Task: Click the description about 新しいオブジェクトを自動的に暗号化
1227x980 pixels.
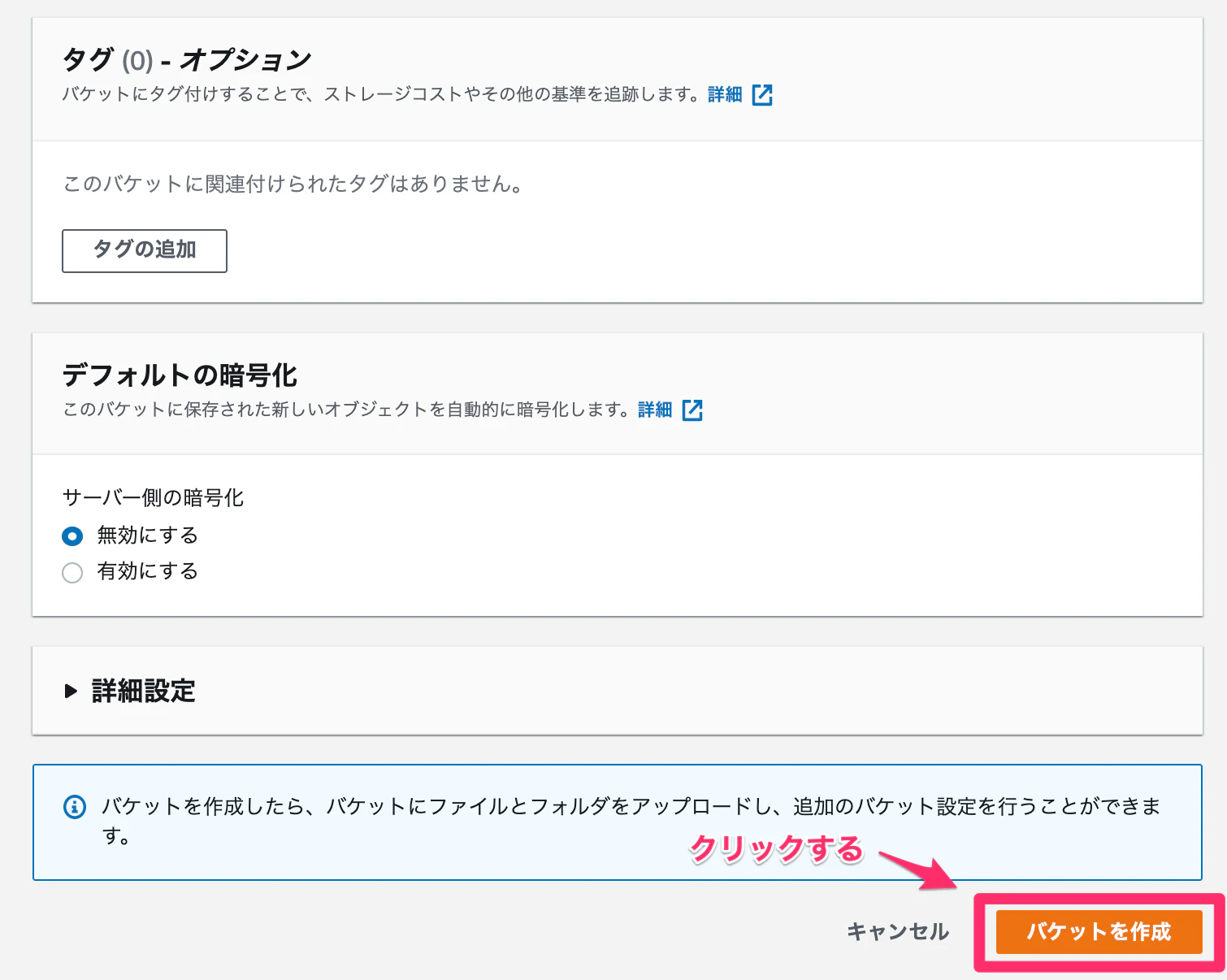Action: click(x=346, y=410)
